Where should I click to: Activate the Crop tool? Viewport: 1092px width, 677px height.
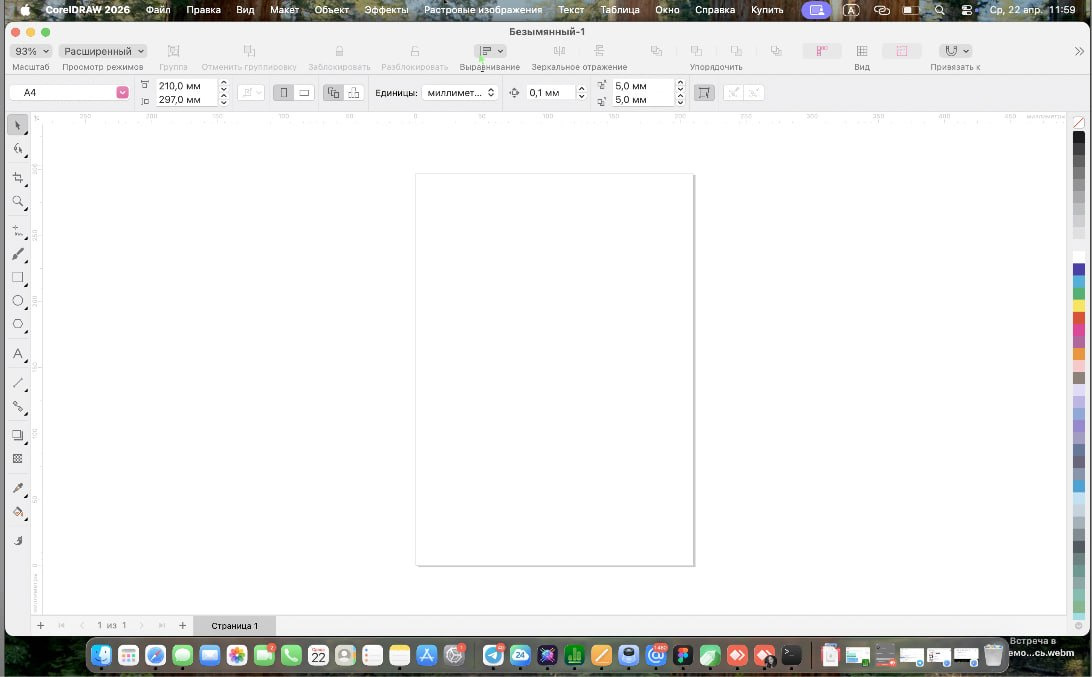(18, 178)
